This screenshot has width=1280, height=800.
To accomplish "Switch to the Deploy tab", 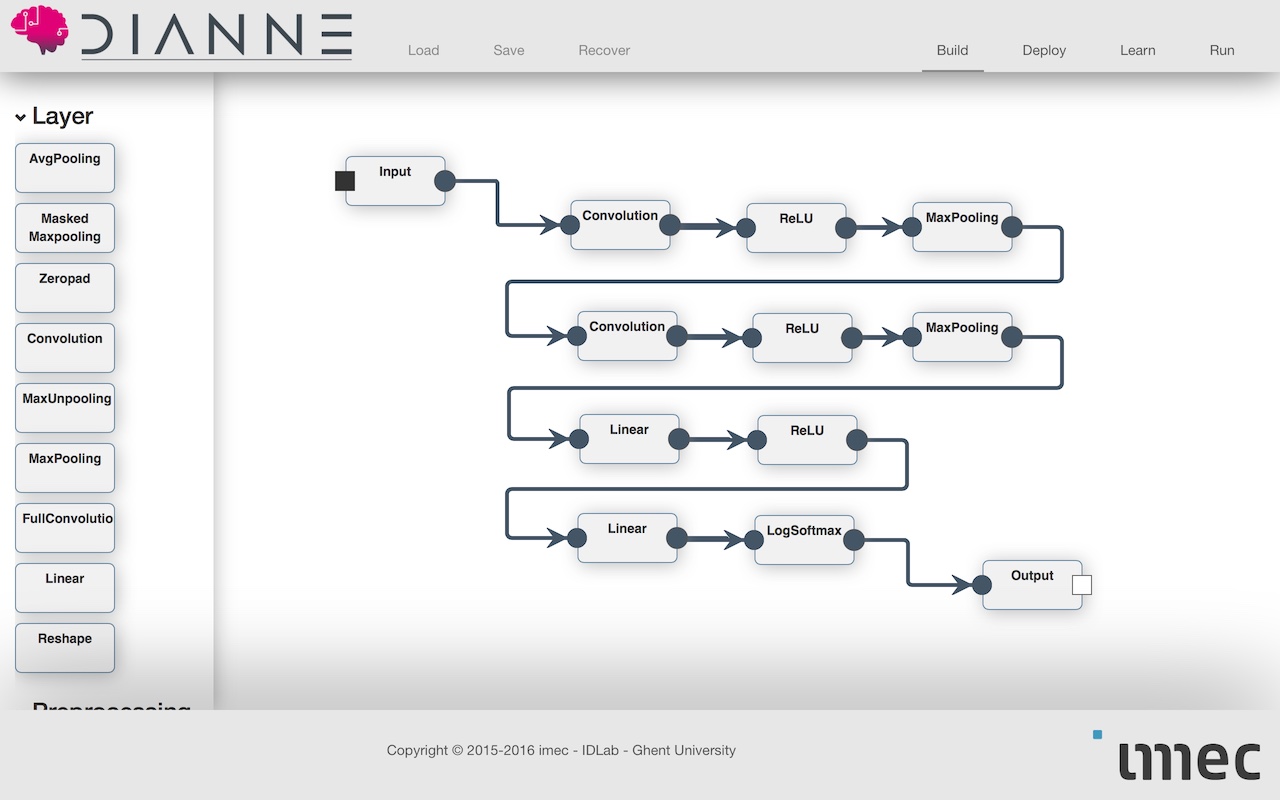I will [1044, 50].
